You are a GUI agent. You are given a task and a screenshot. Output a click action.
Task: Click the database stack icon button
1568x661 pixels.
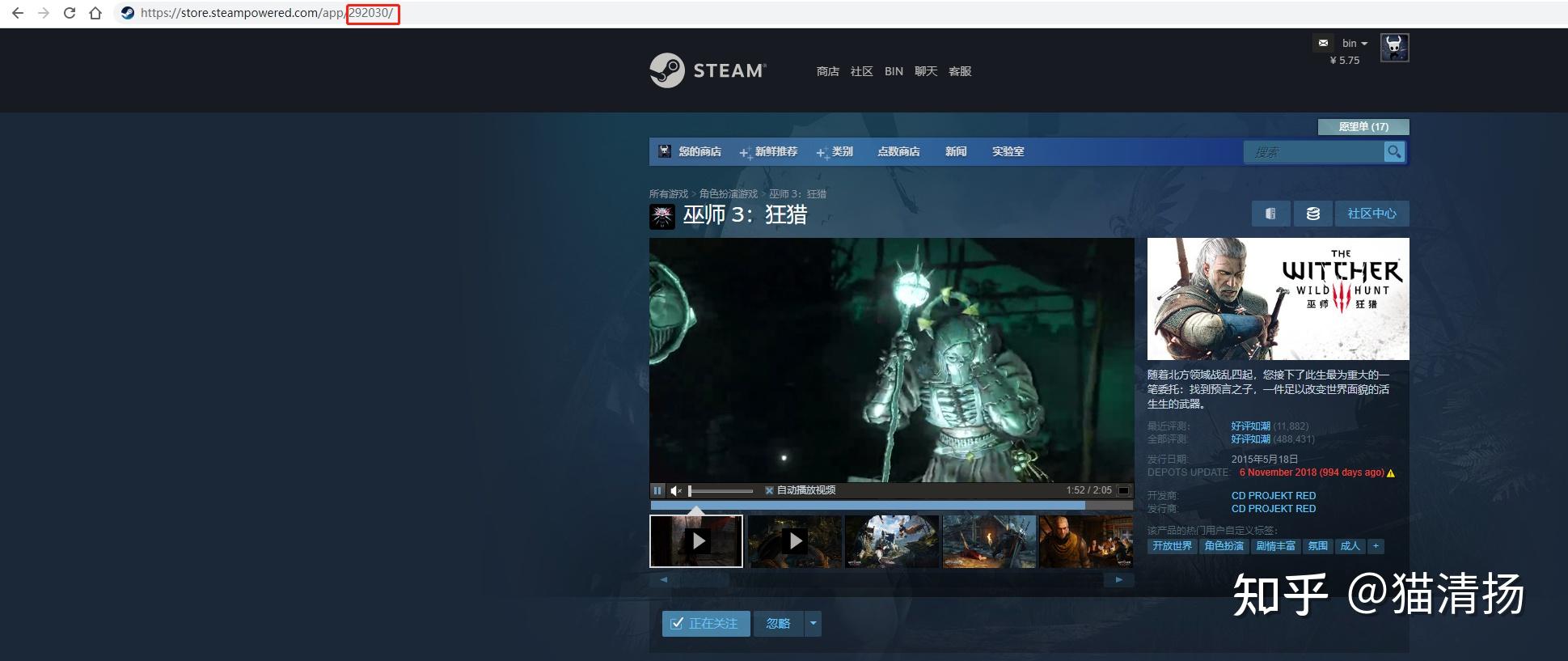coord(1312,214)
